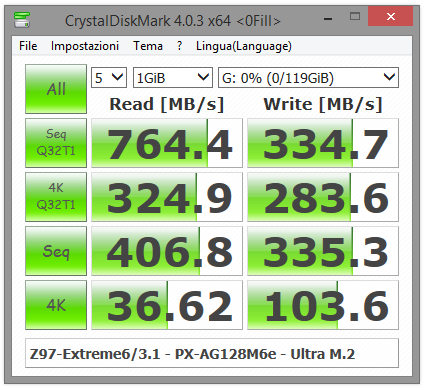Close the CrystalDiskMark window
The image size is (425, 390).
390,17
